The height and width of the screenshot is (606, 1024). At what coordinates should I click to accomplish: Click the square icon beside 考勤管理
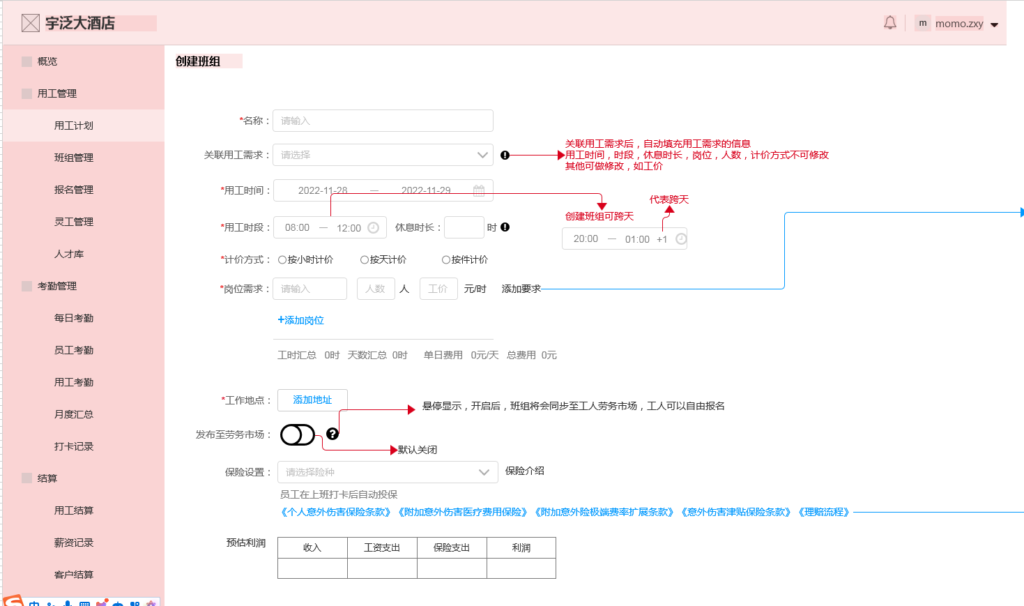coord(27,286)
